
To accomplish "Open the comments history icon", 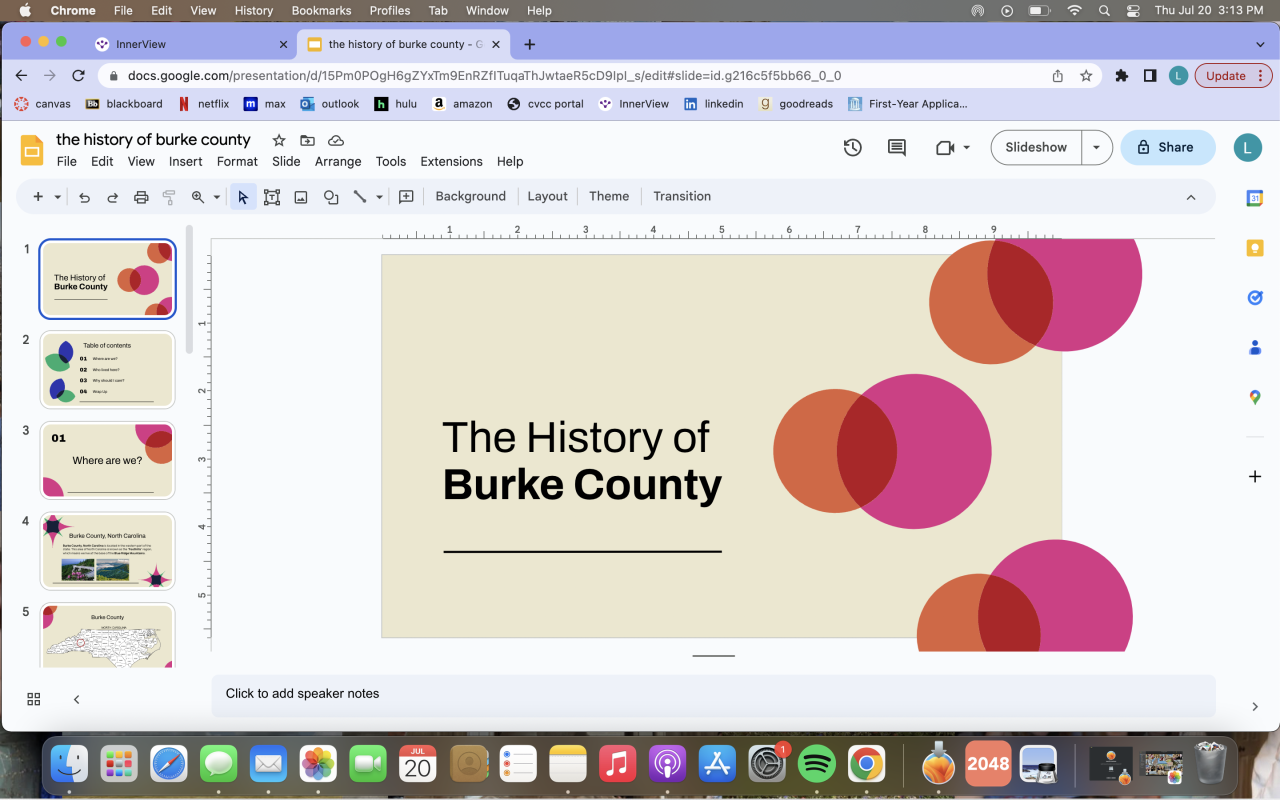I will pyautogui.click(x=897, y=147).
